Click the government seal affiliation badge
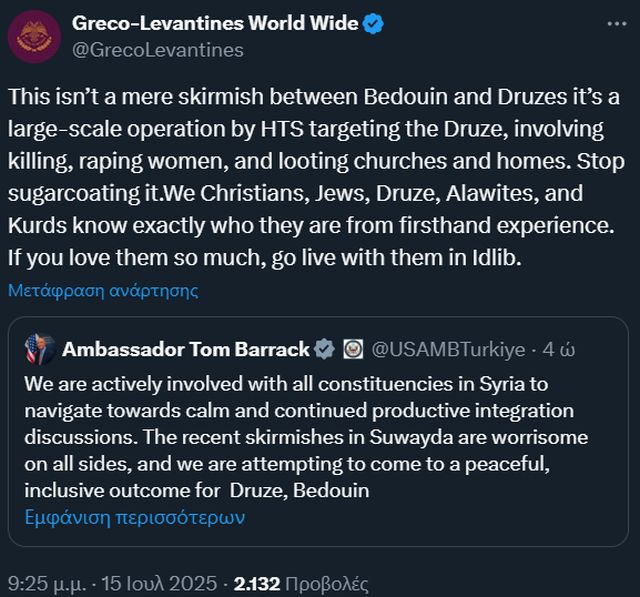The image size is (640, 597). (352, 349)
